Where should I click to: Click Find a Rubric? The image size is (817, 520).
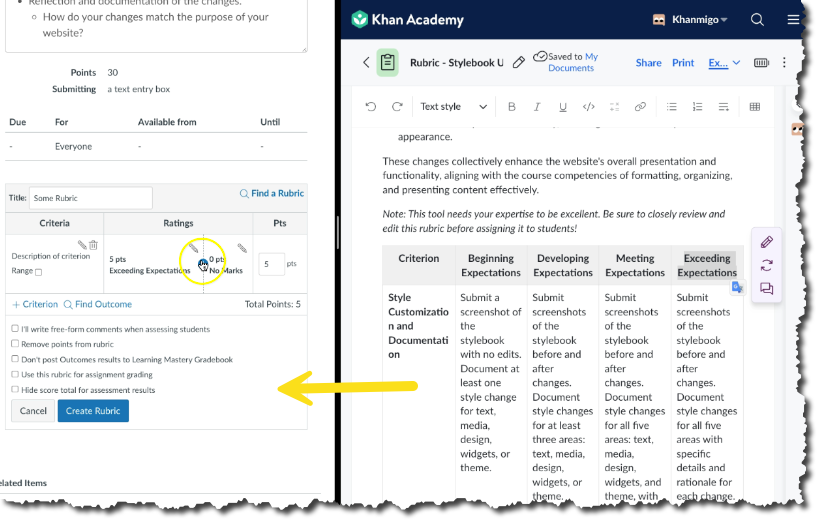pos(271,193)
